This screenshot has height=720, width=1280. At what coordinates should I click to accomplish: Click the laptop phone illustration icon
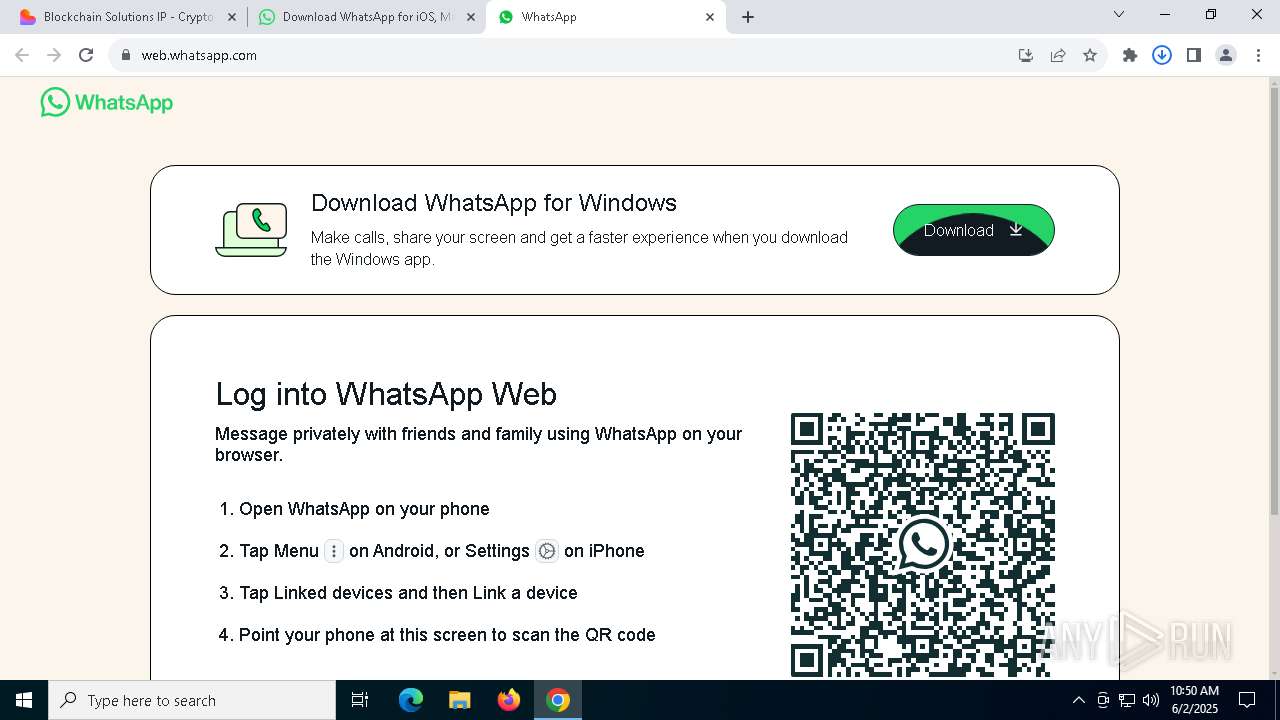click(251, 230)
